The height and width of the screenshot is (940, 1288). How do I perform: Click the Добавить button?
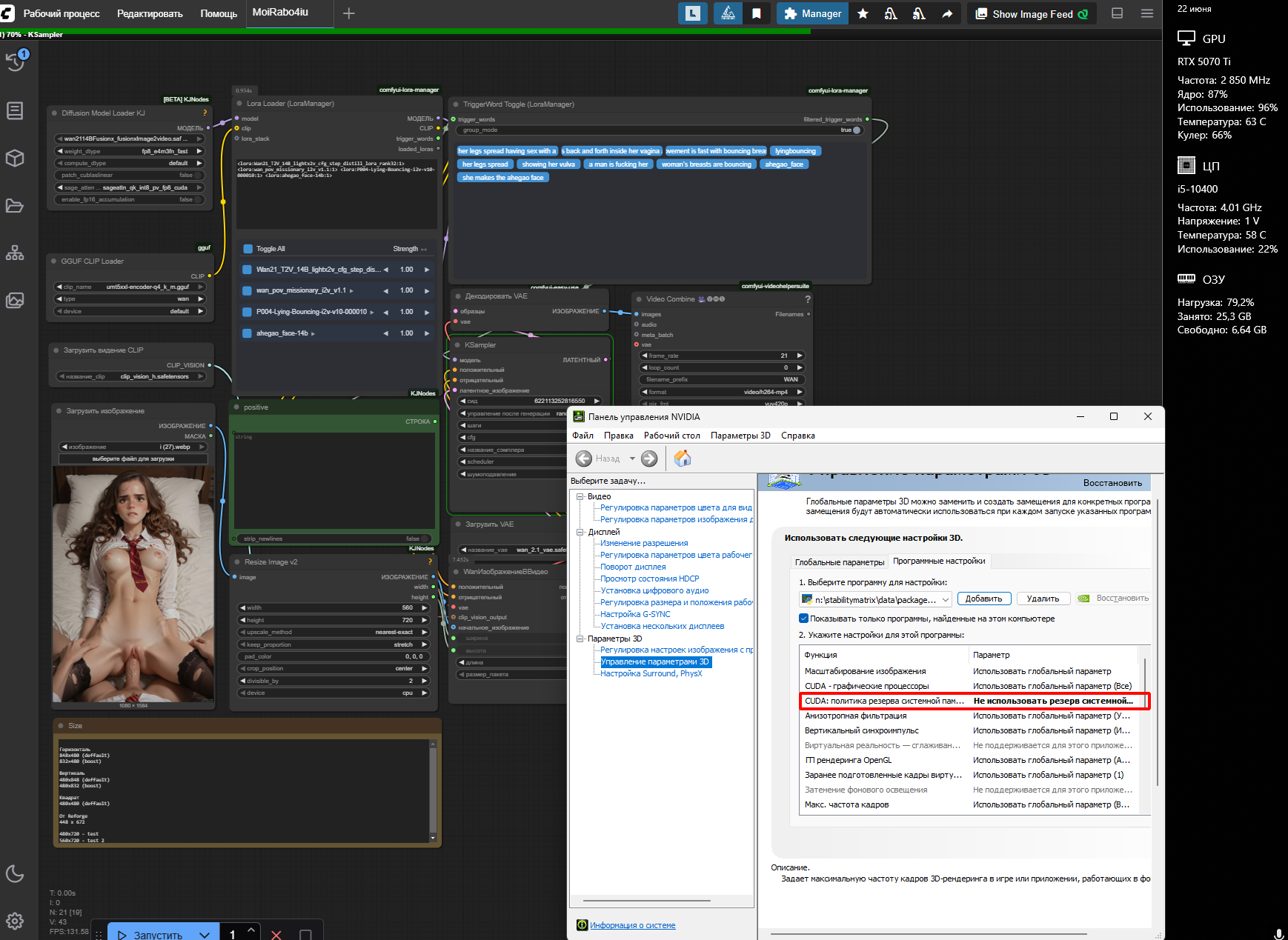983,599
